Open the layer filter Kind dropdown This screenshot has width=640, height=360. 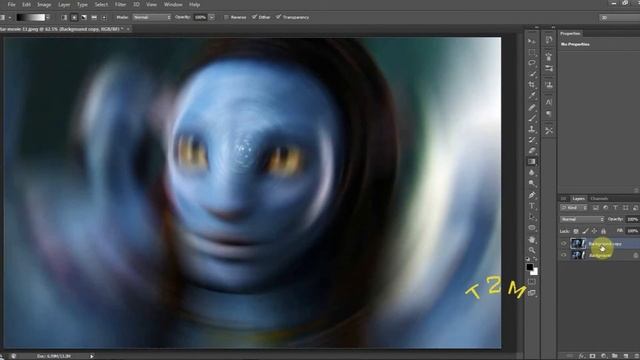(x=573, y=208)
